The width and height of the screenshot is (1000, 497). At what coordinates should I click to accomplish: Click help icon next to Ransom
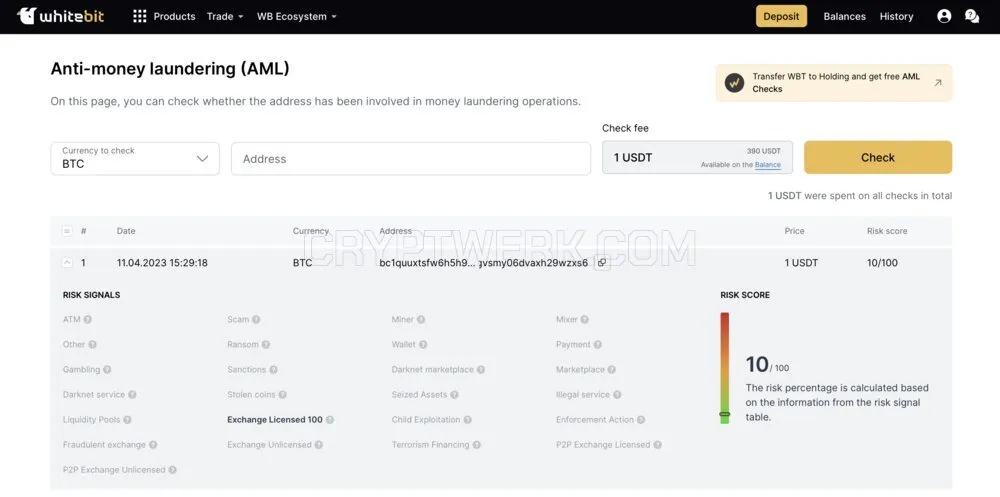tap(266, 345)
